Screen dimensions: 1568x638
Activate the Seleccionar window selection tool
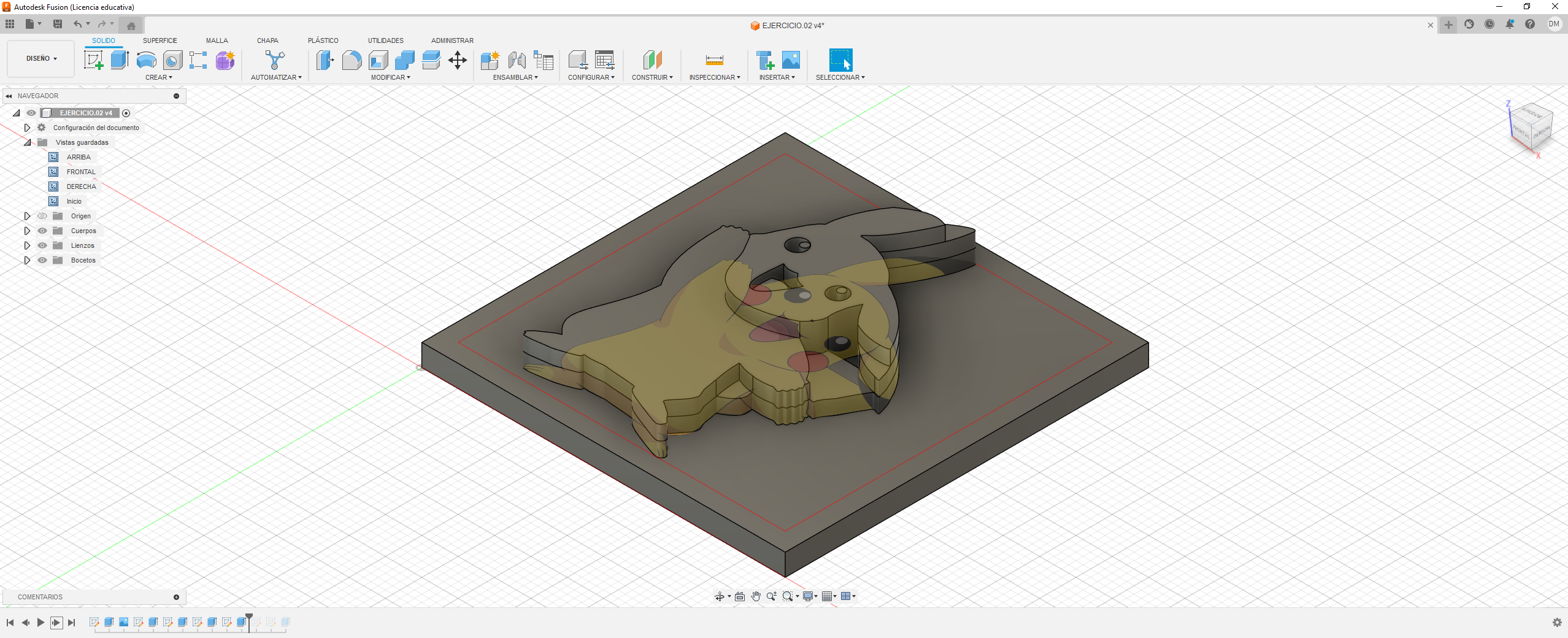point(840,60)
